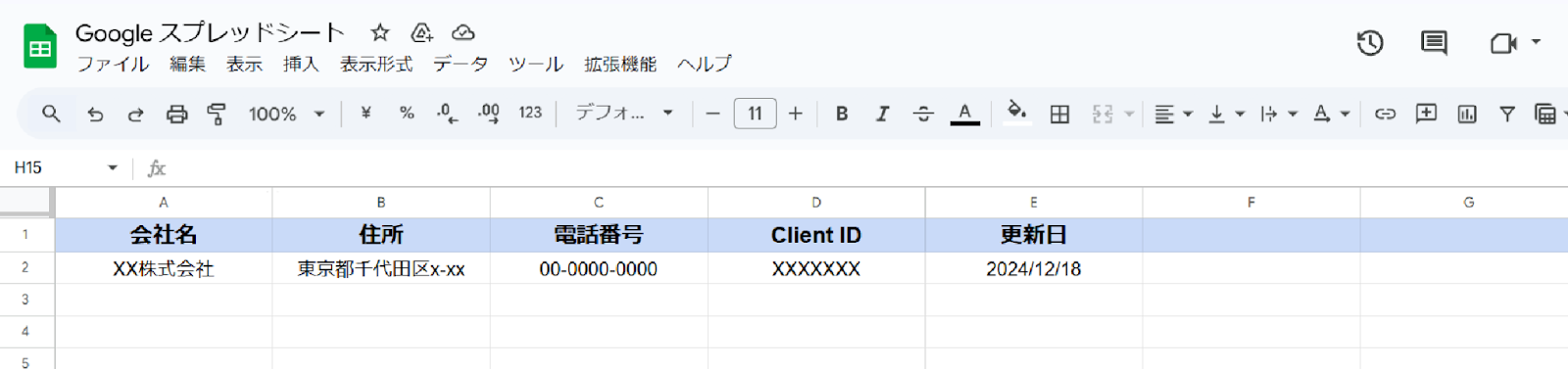The height and width of the screenshot is (369, 1568).
Task: Check the cloud save status icon
Action: tap(464, 32)
